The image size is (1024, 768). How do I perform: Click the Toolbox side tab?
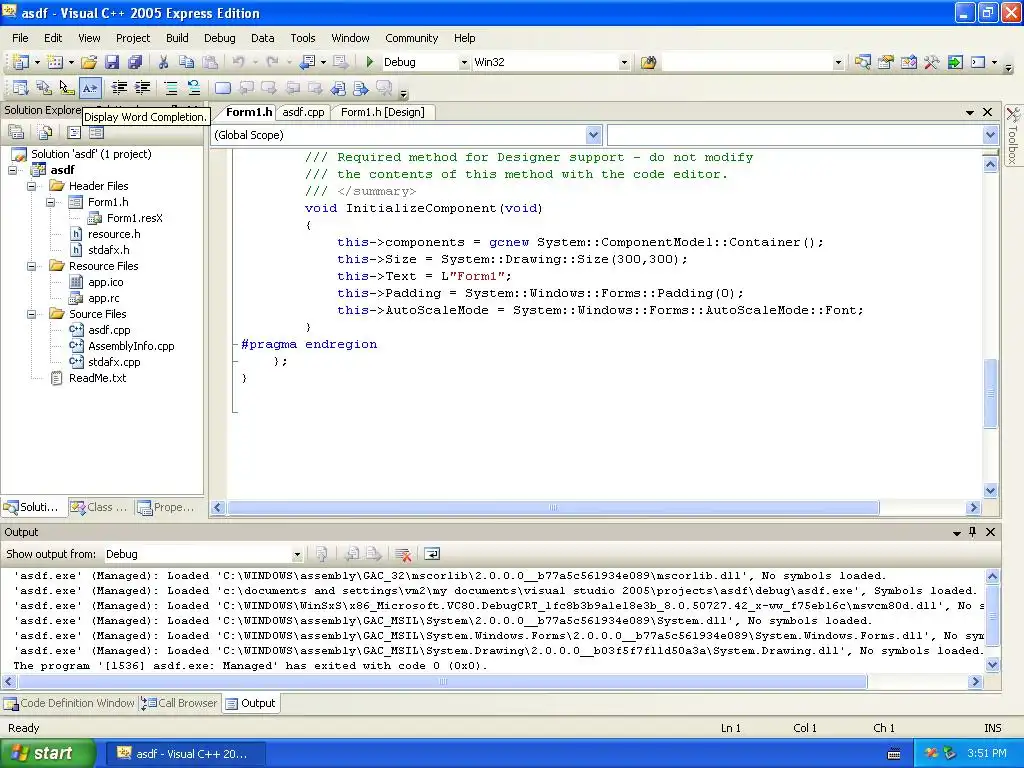(x=1013, y=135)
